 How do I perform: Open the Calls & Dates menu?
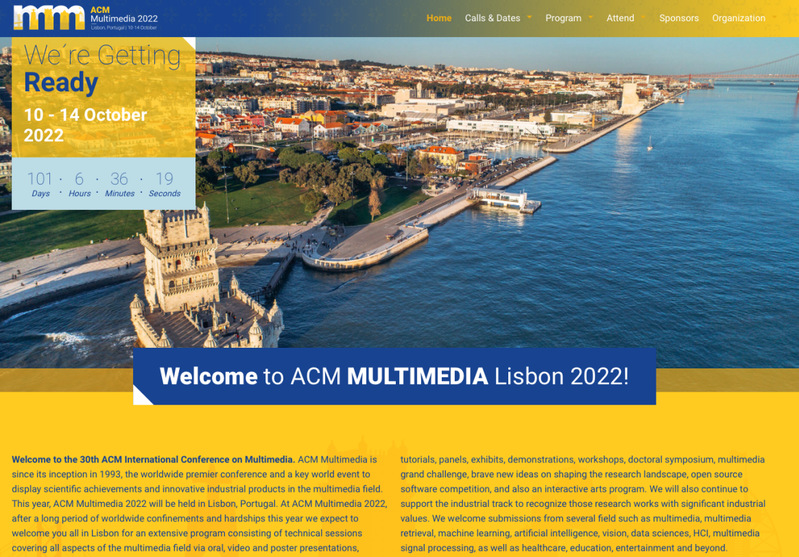click(x=492, y=18)
